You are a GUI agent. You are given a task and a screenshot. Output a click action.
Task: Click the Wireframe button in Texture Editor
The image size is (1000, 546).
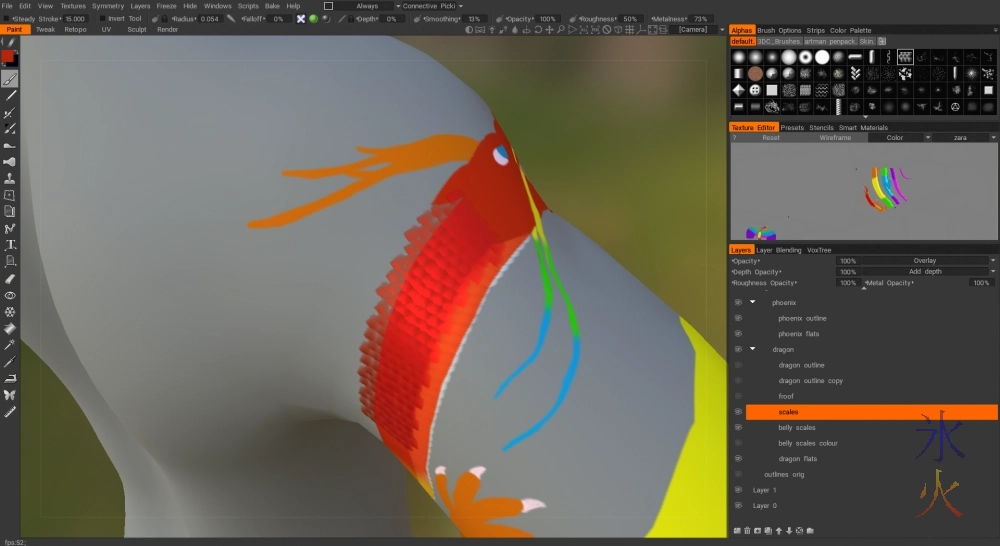point(834,138)
